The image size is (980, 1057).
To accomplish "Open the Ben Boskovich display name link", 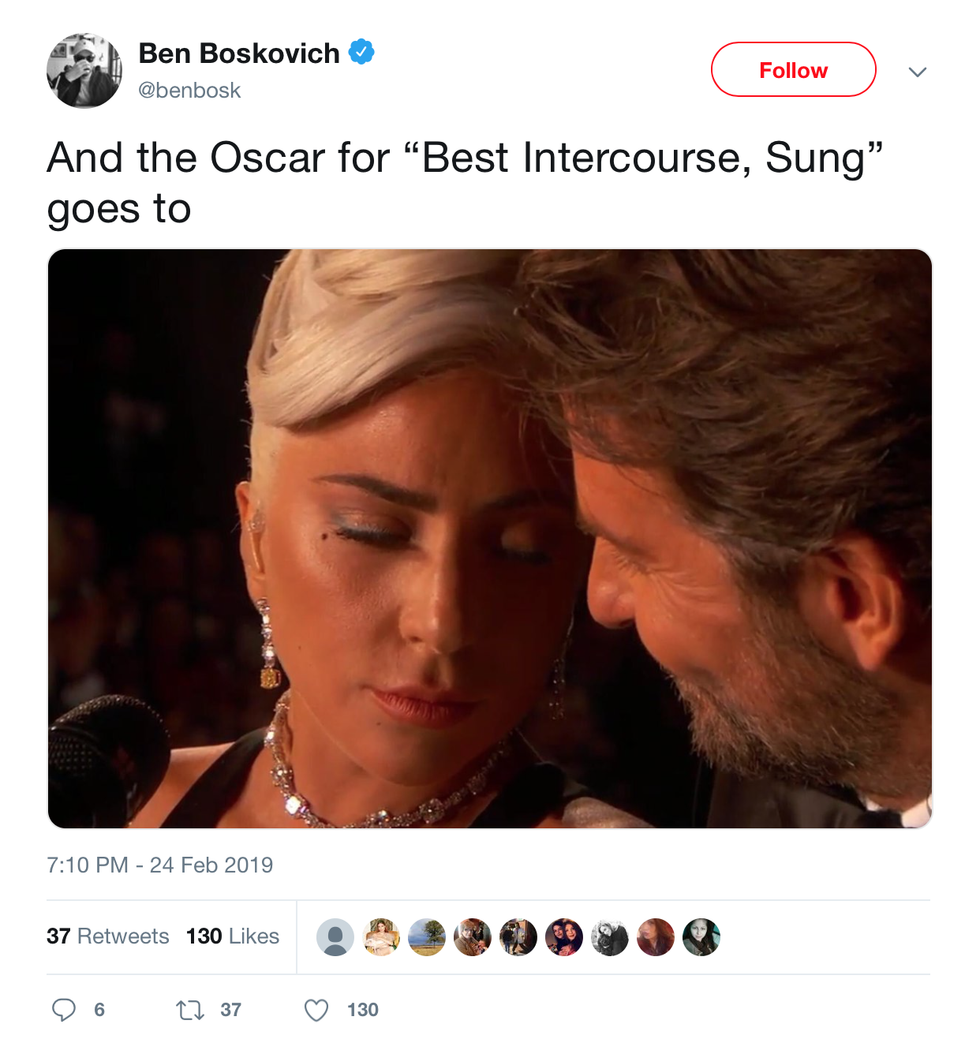I will click(x=239, y=53).
